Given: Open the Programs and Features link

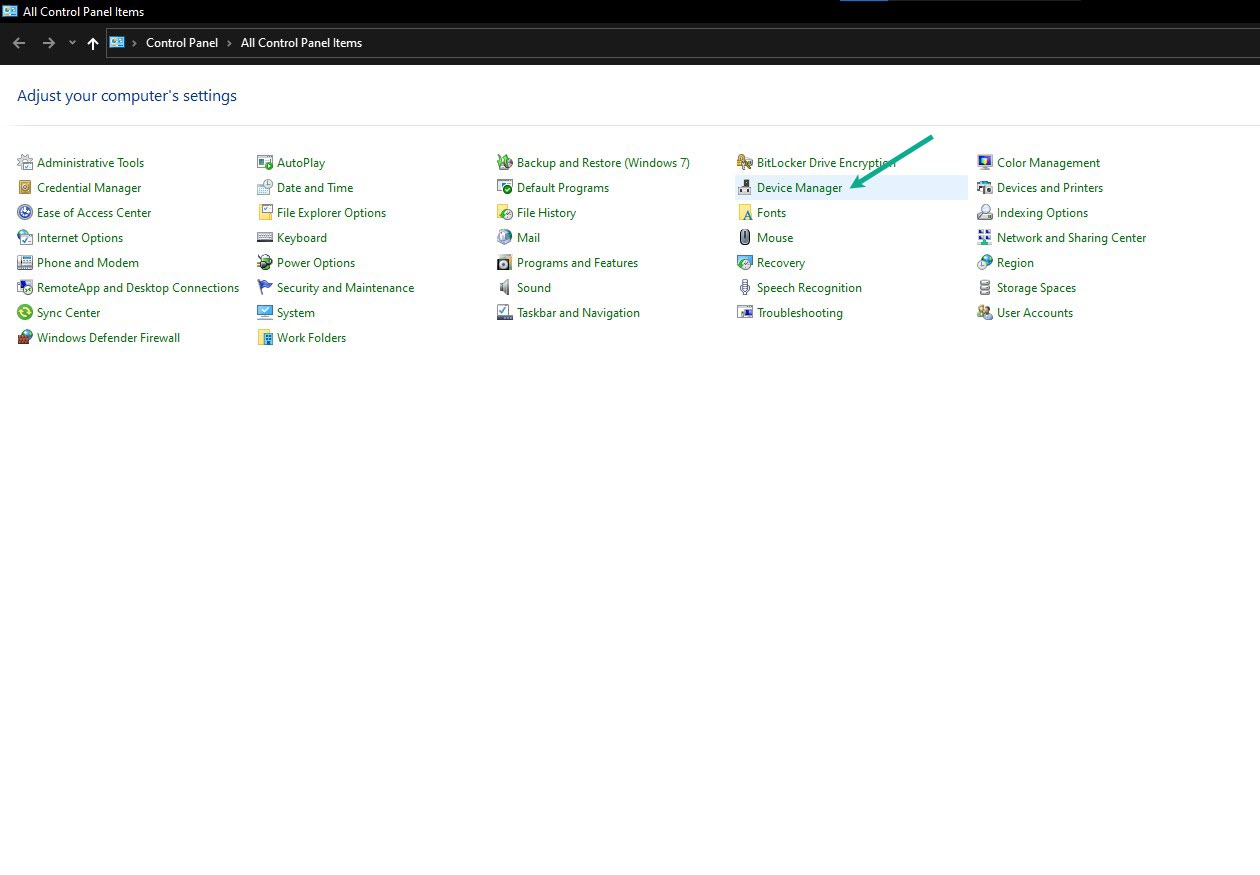Looking at the screenshot, I should [577, 263].
